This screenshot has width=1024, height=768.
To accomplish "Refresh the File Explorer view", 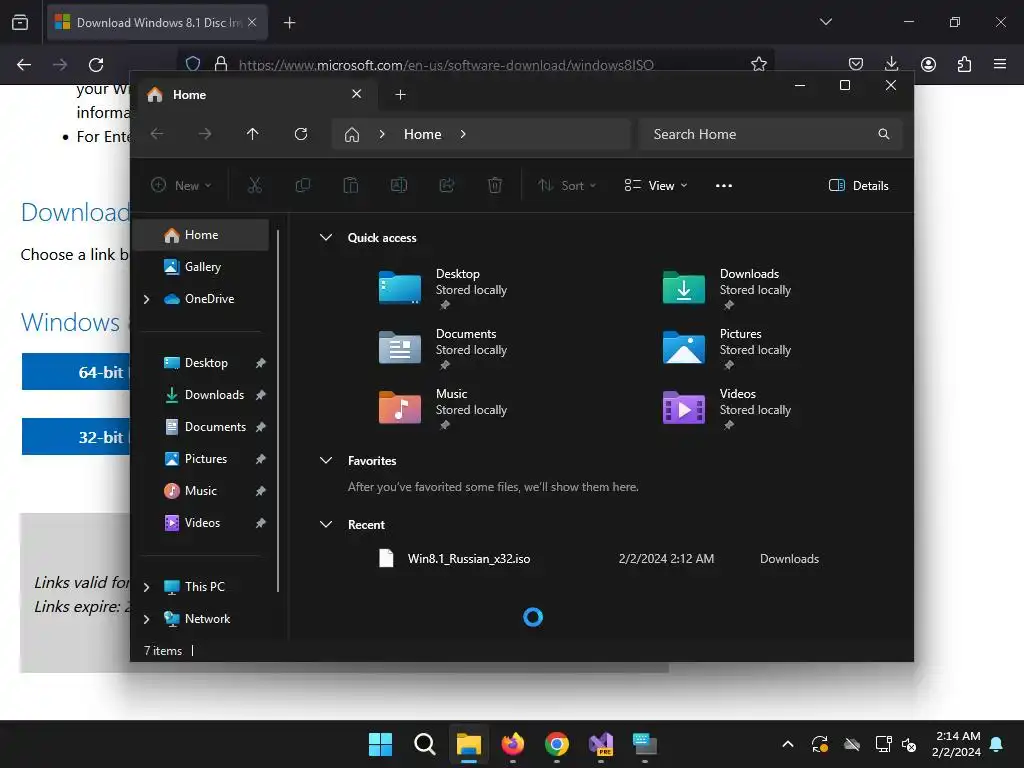I will click(301, 134).
